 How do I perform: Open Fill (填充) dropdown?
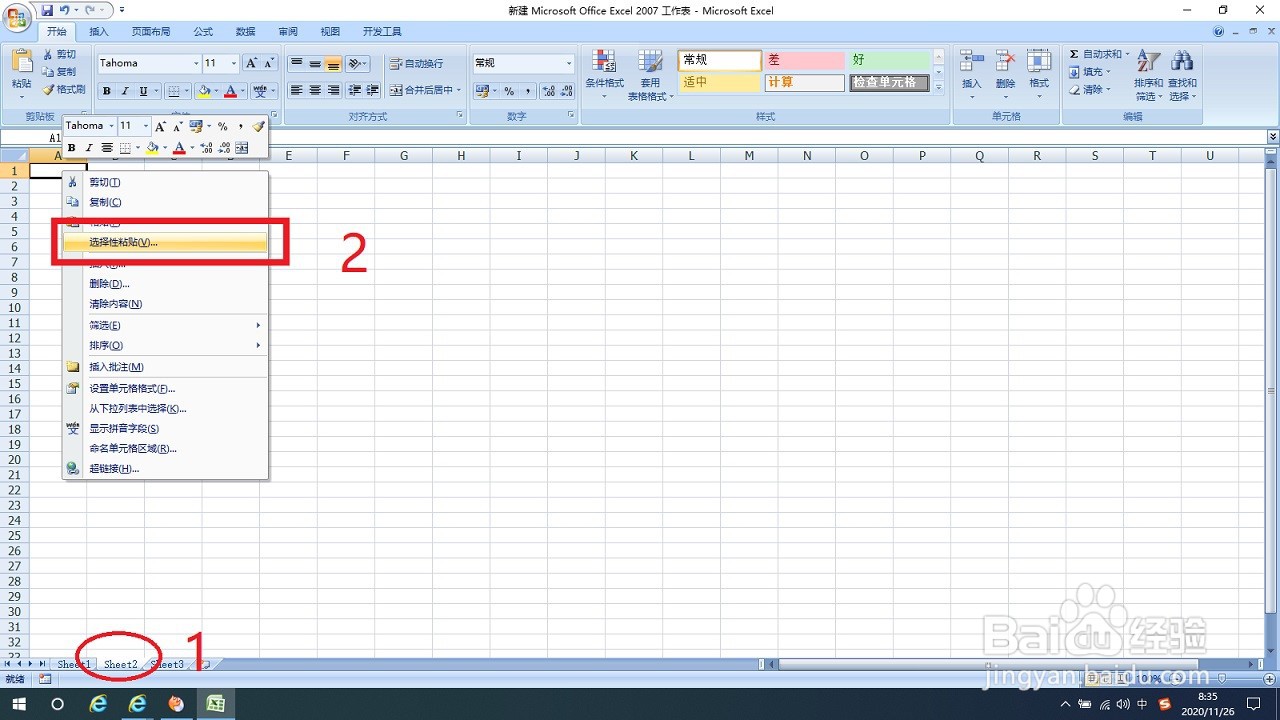tap(1090, 72)
